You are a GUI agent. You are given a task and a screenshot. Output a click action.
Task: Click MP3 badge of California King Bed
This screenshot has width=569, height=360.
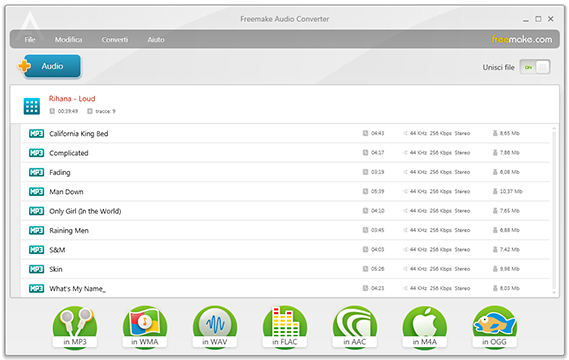(x=36, y=134)
